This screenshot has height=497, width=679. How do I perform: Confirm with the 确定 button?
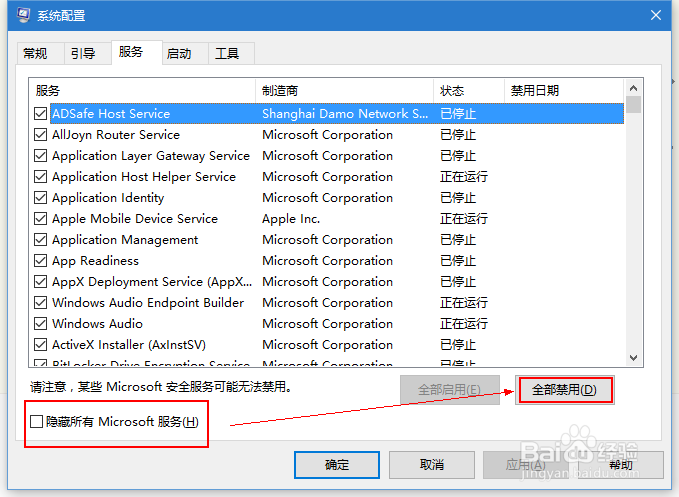coord(337,465)
